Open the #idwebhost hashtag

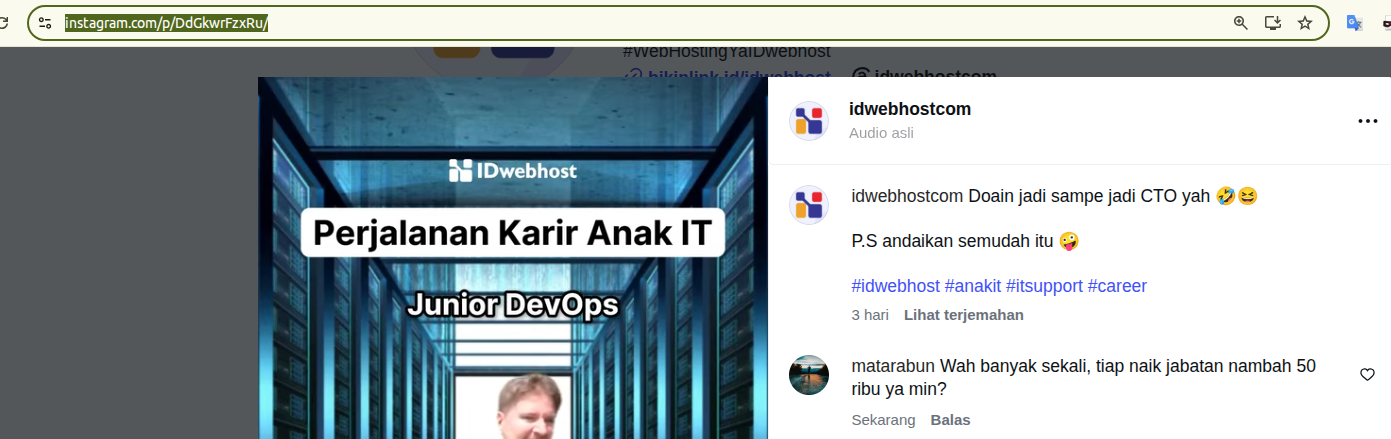896,286
